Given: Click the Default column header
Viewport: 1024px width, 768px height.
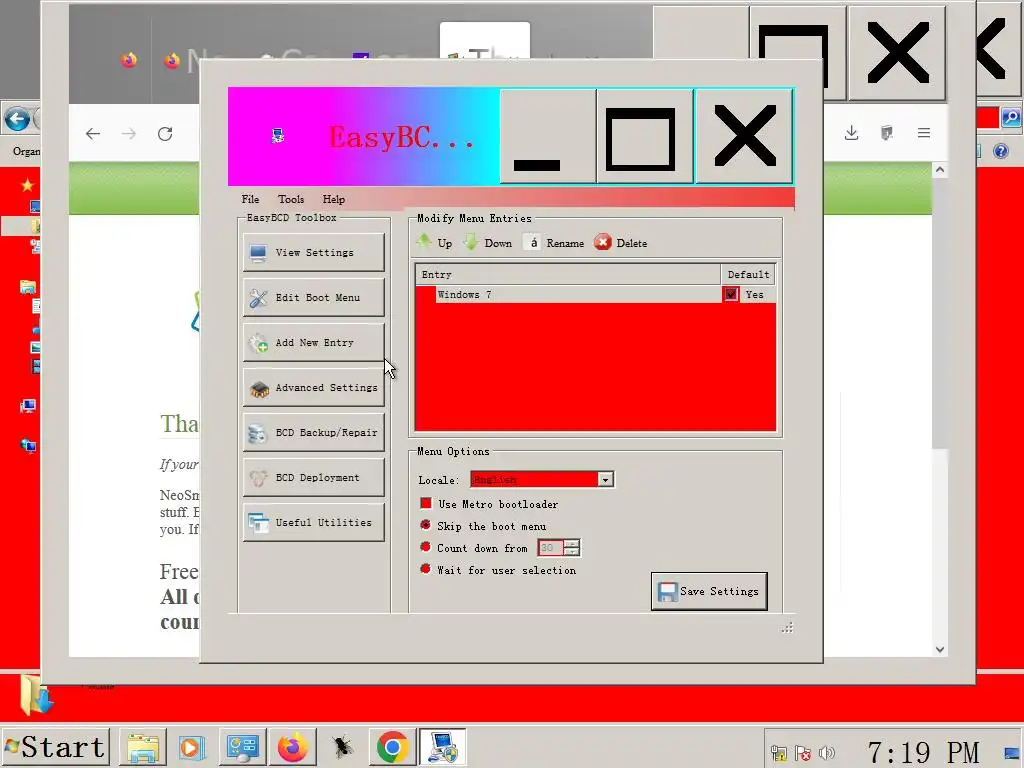Looking at the screenshot, I should (x=748, y=274).
